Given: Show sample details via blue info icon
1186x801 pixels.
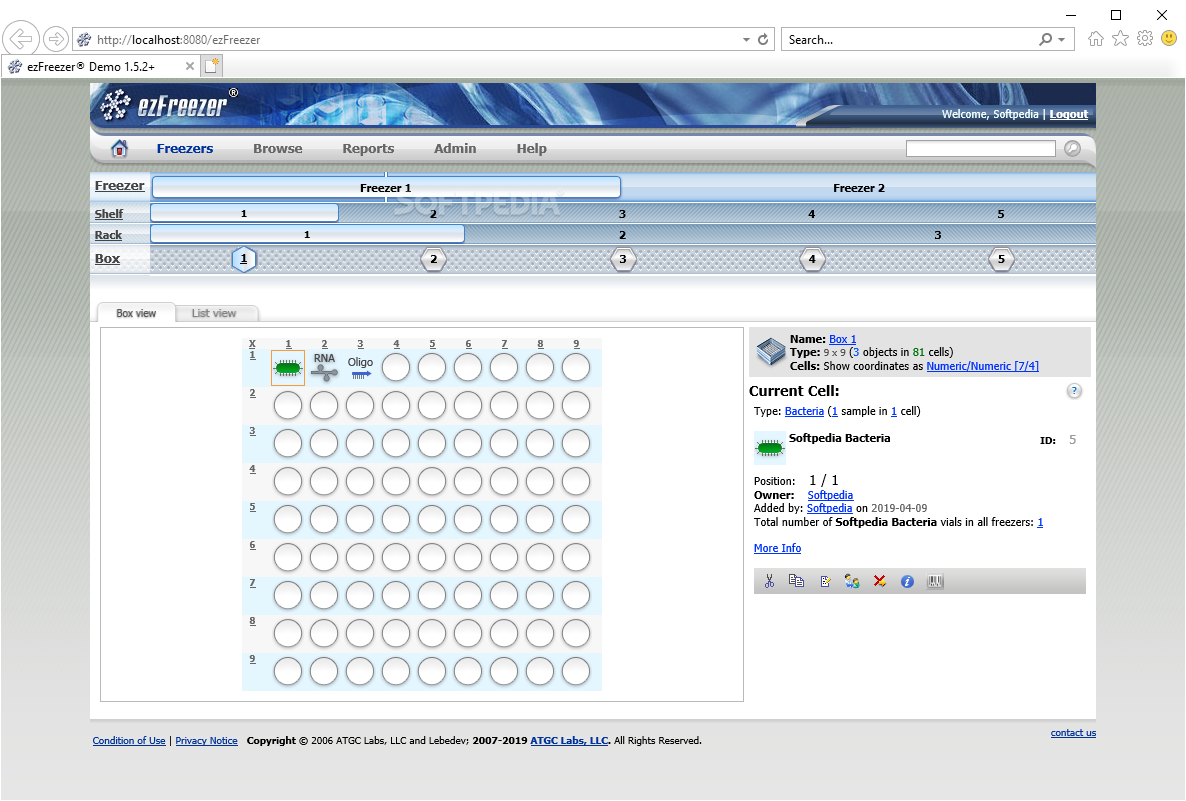Looking at the screenshot, I should (x=907, y=581).
